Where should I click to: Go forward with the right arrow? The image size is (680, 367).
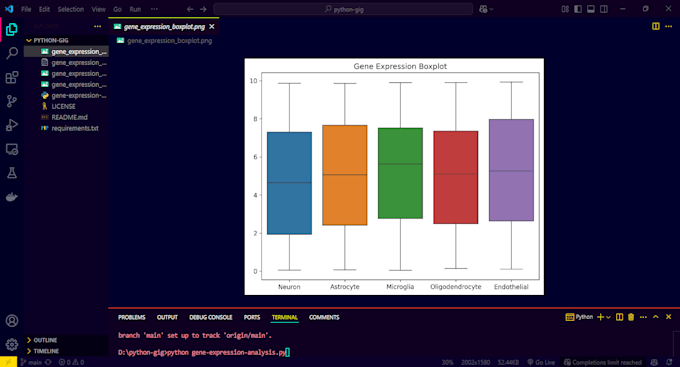(203, 9)
